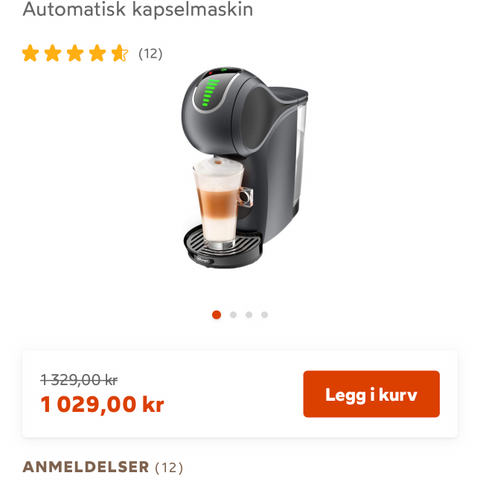Click the Automatisk kapselmaskin title
Viewport: 480px width, 480px height.
pyautogui.click(x=138, y=9)
